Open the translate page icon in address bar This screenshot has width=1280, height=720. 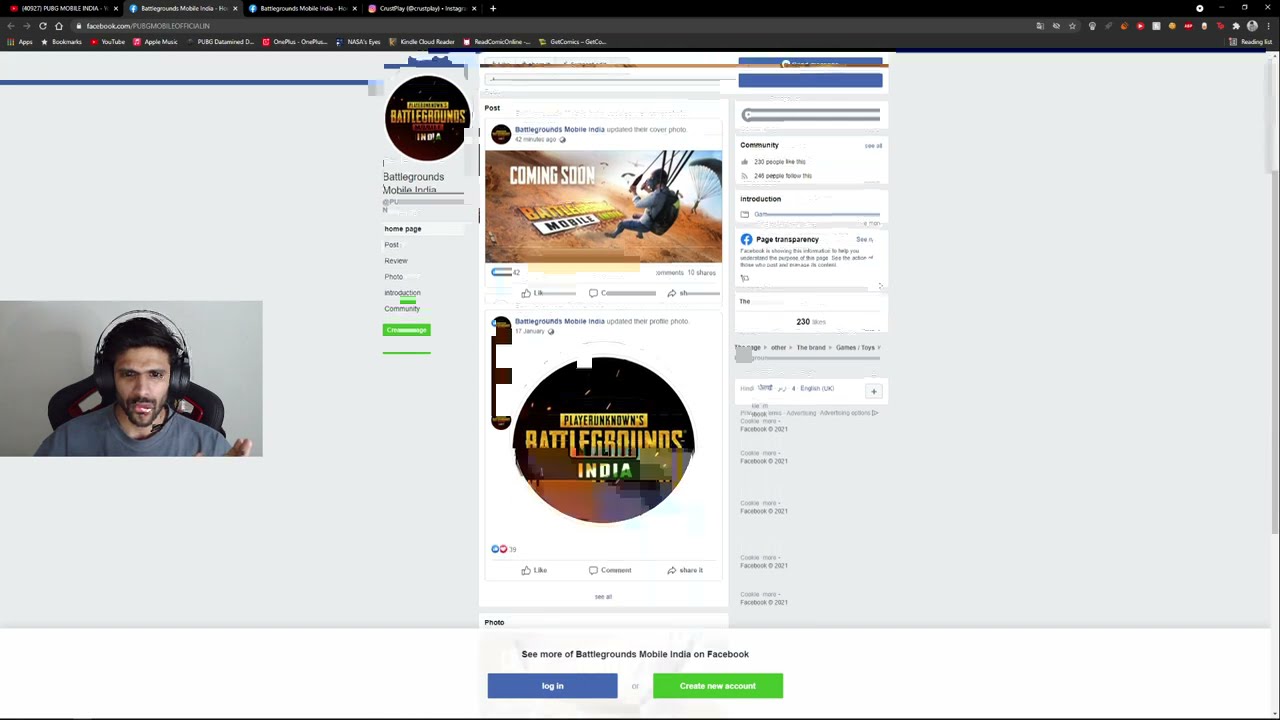(x=1040, y=26)
